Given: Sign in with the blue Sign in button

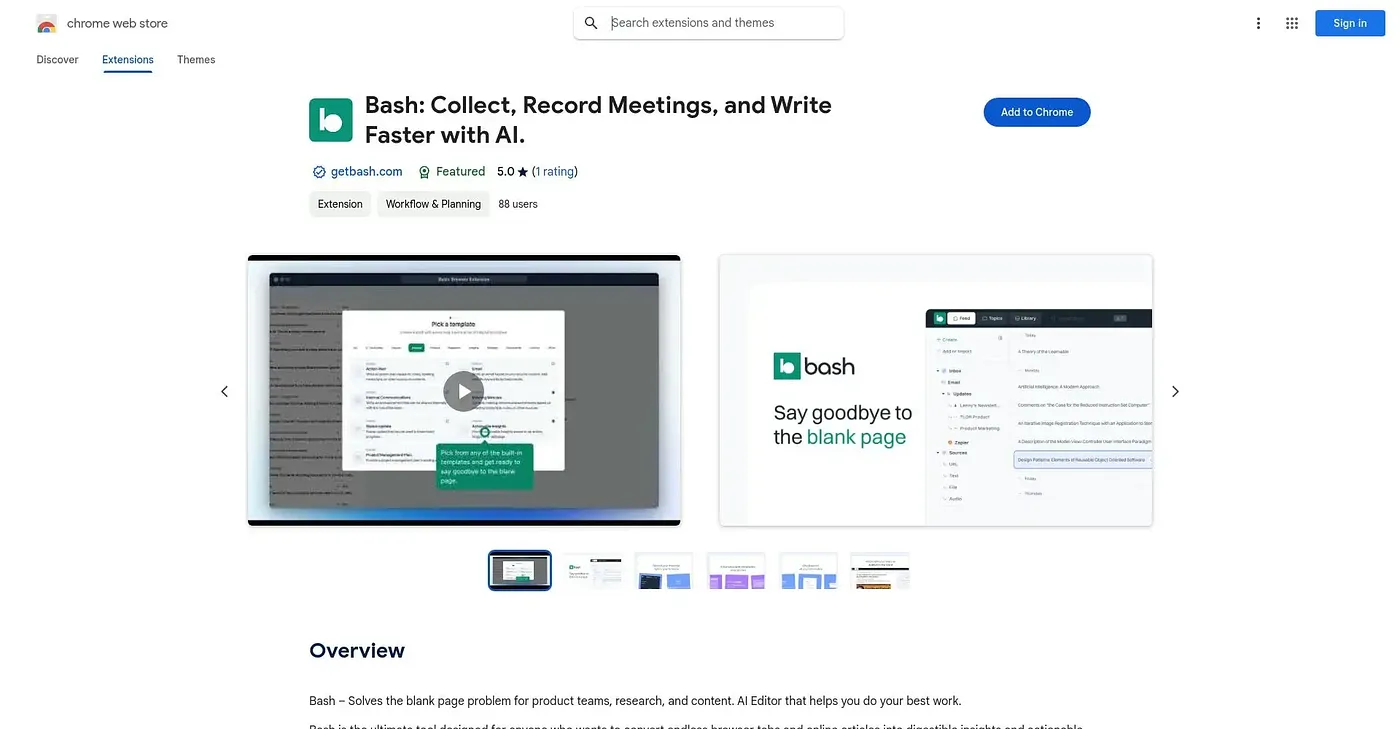Looking at the screenshot, I should pos(1350,23).
